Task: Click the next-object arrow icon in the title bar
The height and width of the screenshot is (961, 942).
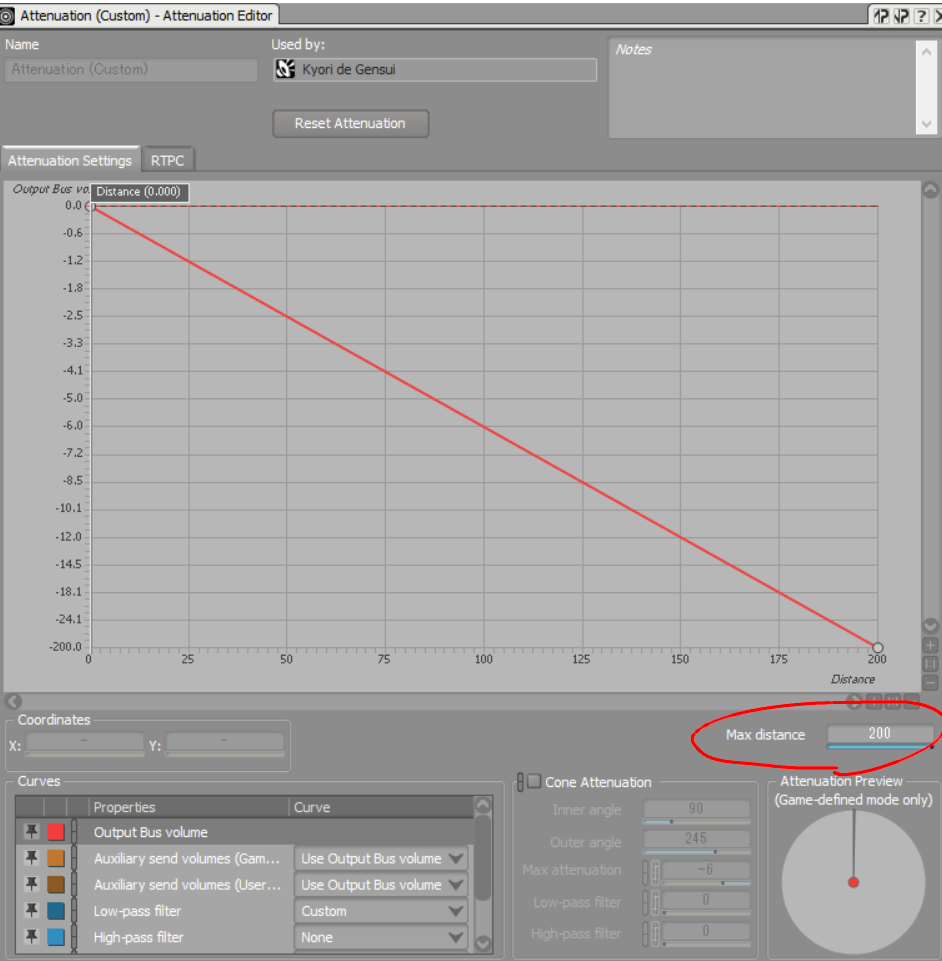Action: [x=900, y=15]
